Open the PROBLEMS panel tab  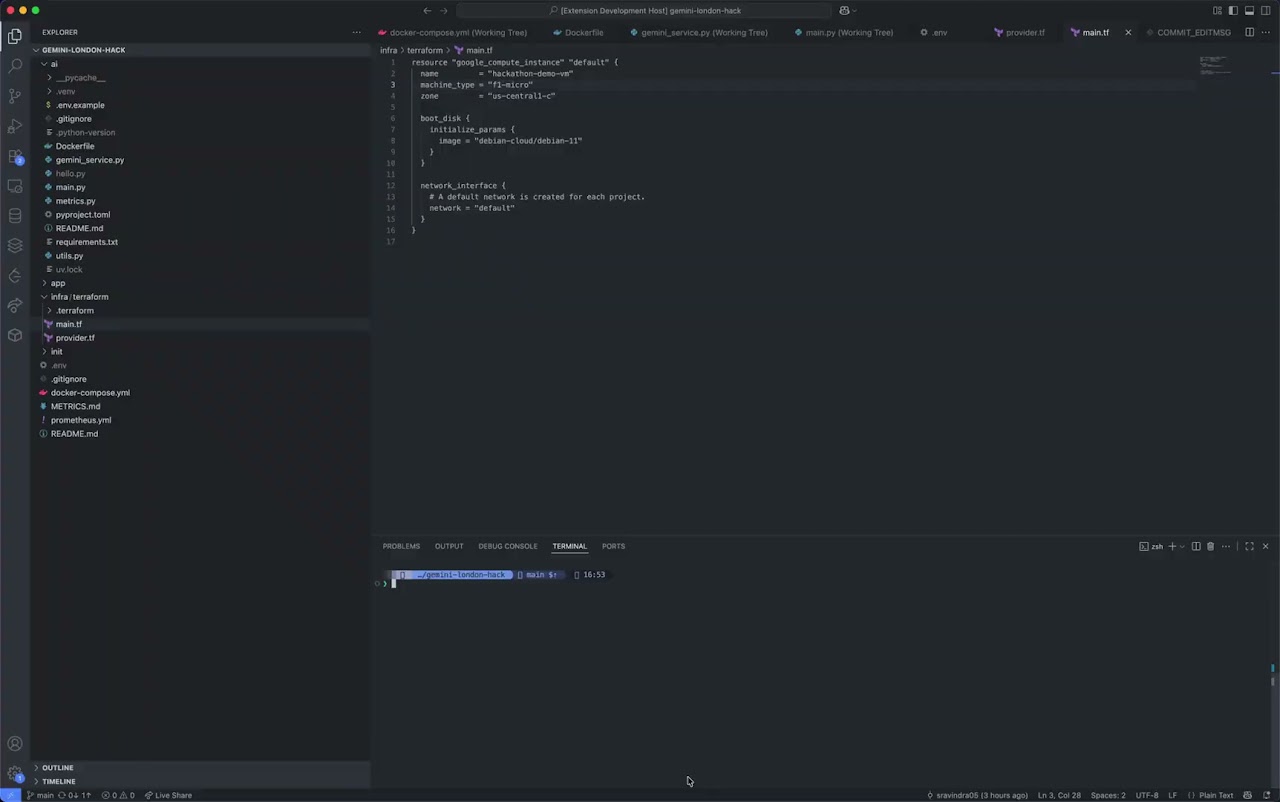pyautogui.click(x=401, y=546)
